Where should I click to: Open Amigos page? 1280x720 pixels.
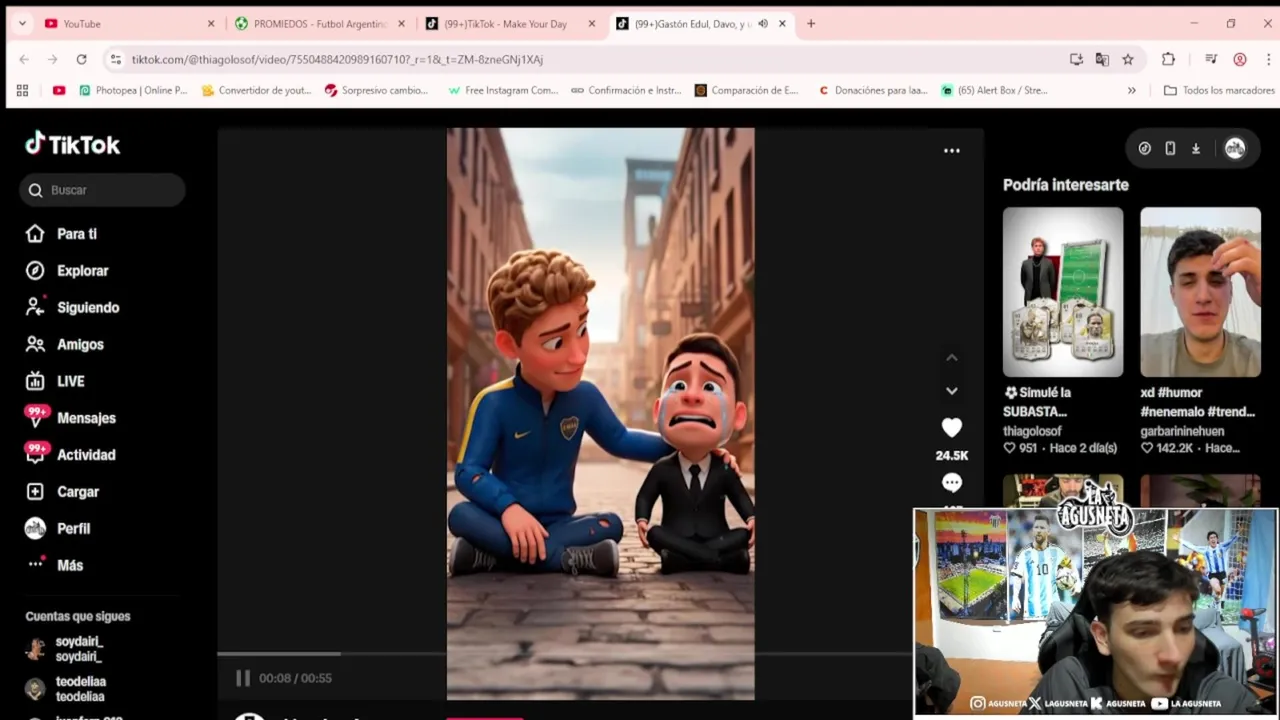[65, 345]
